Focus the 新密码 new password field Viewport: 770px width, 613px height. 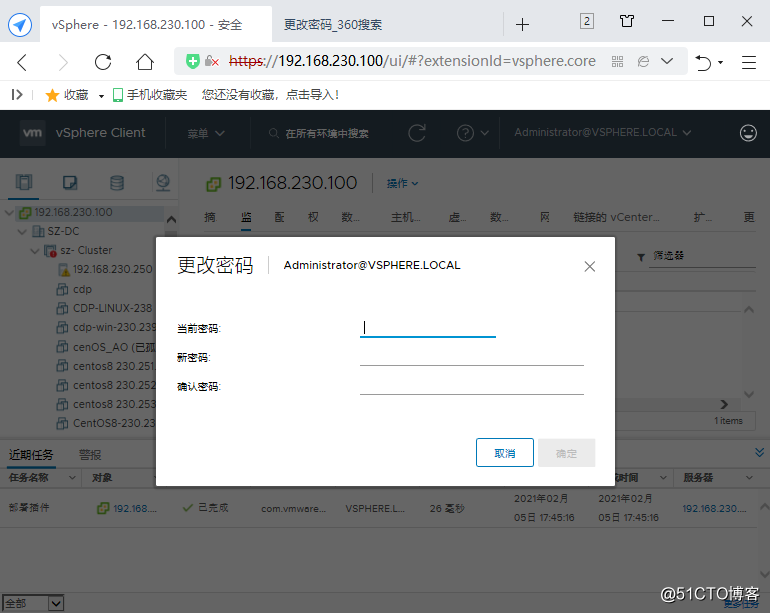[471, 357]
